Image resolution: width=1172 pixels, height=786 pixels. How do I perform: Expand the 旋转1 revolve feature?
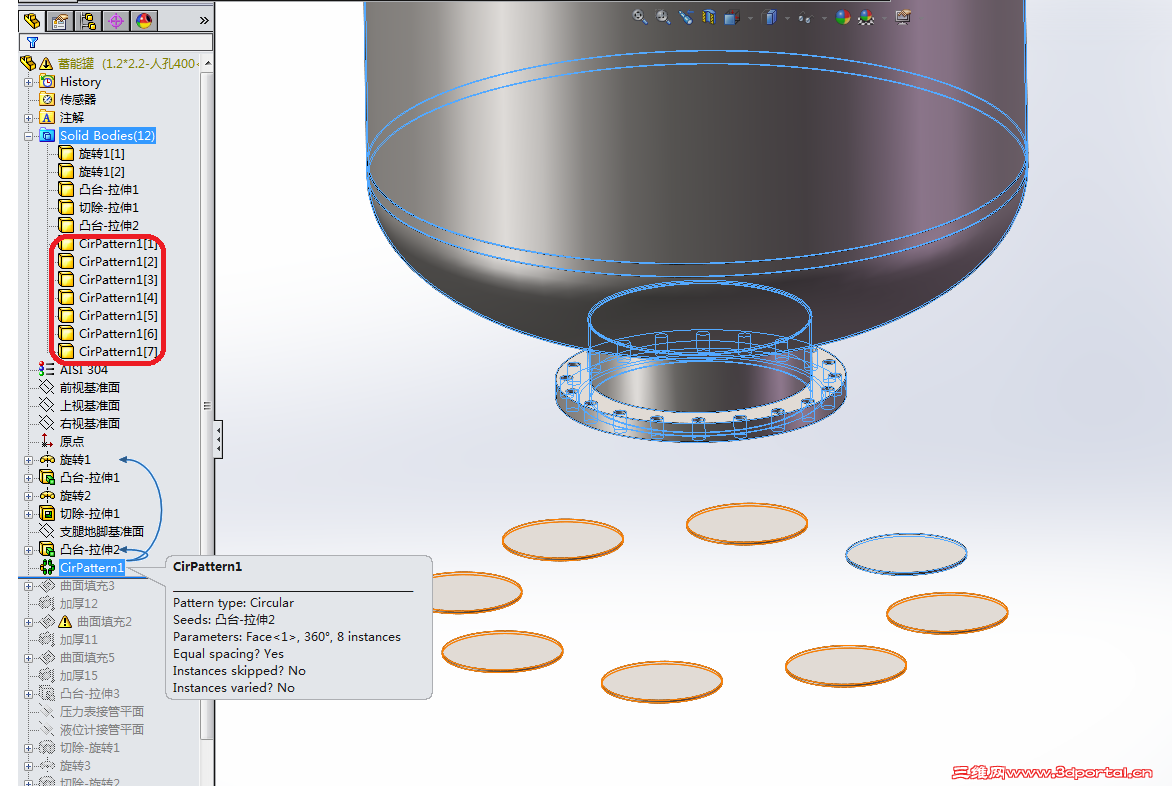coord(28,460)
